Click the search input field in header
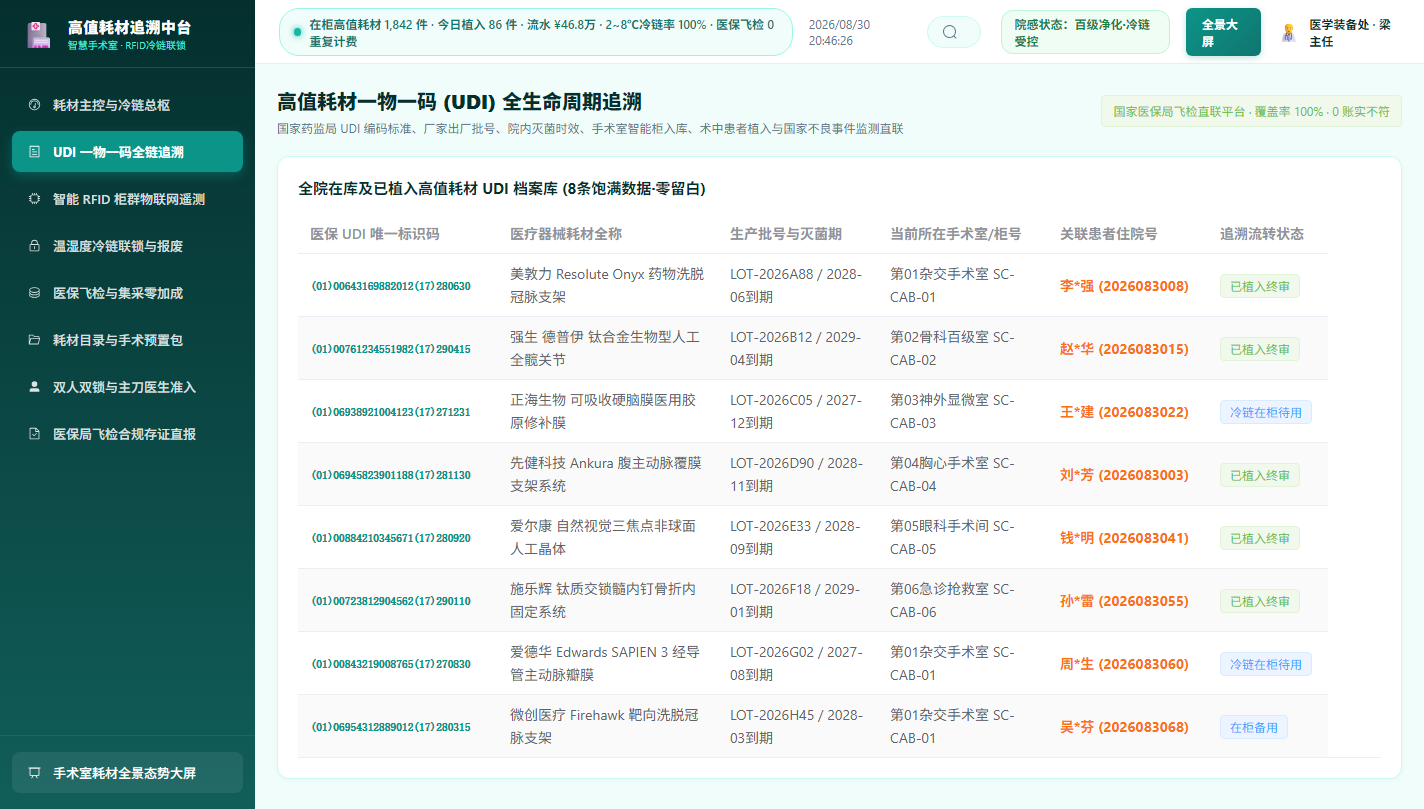Viewport: 1424px width, 809px height. pyautogui.click(x=954, y=32)
